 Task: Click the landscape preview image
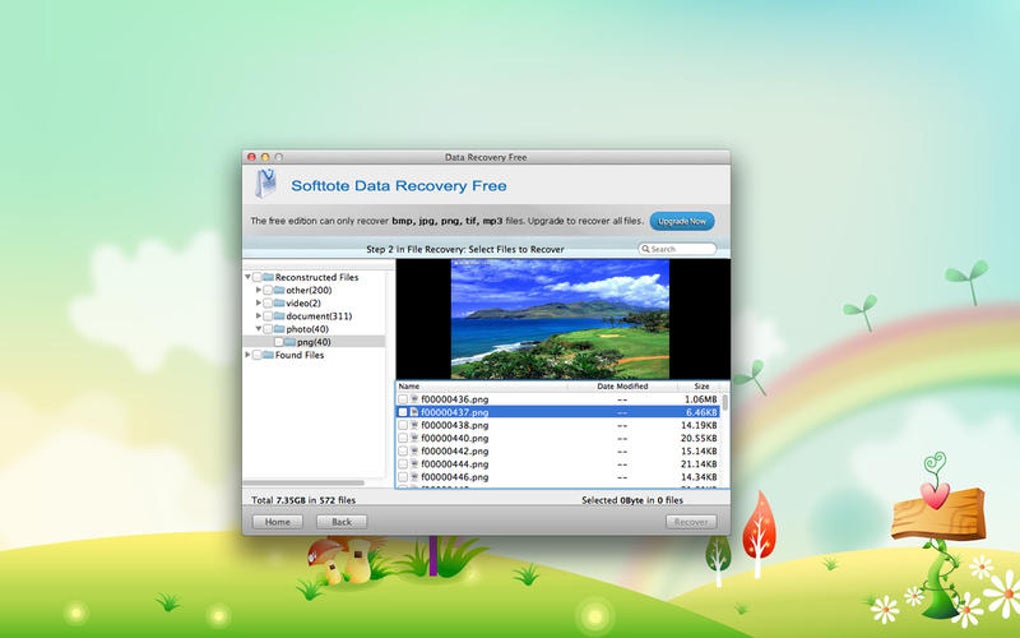pos(560,319)
